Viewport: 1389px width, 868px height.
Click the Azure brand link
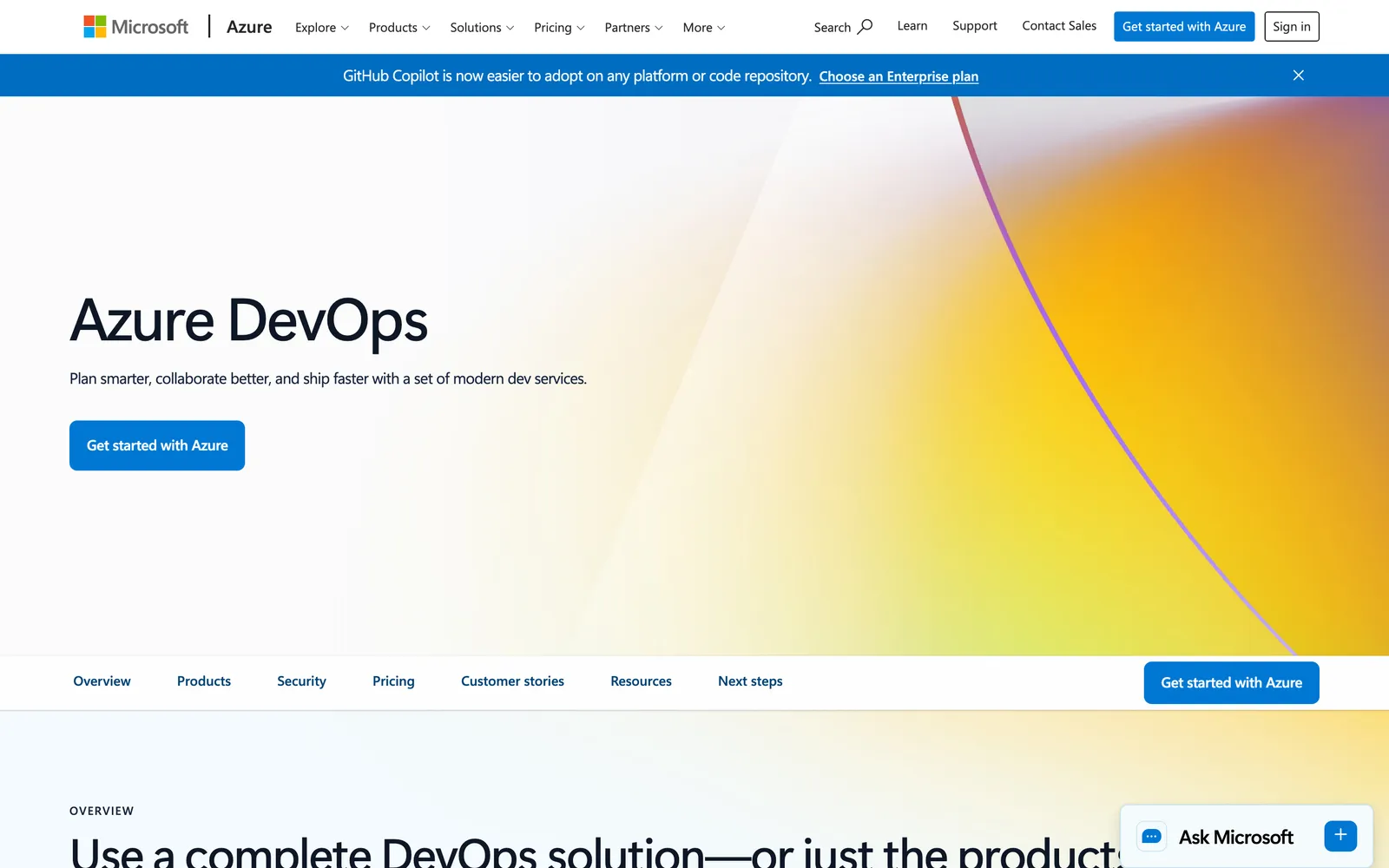tap(249, 27)
